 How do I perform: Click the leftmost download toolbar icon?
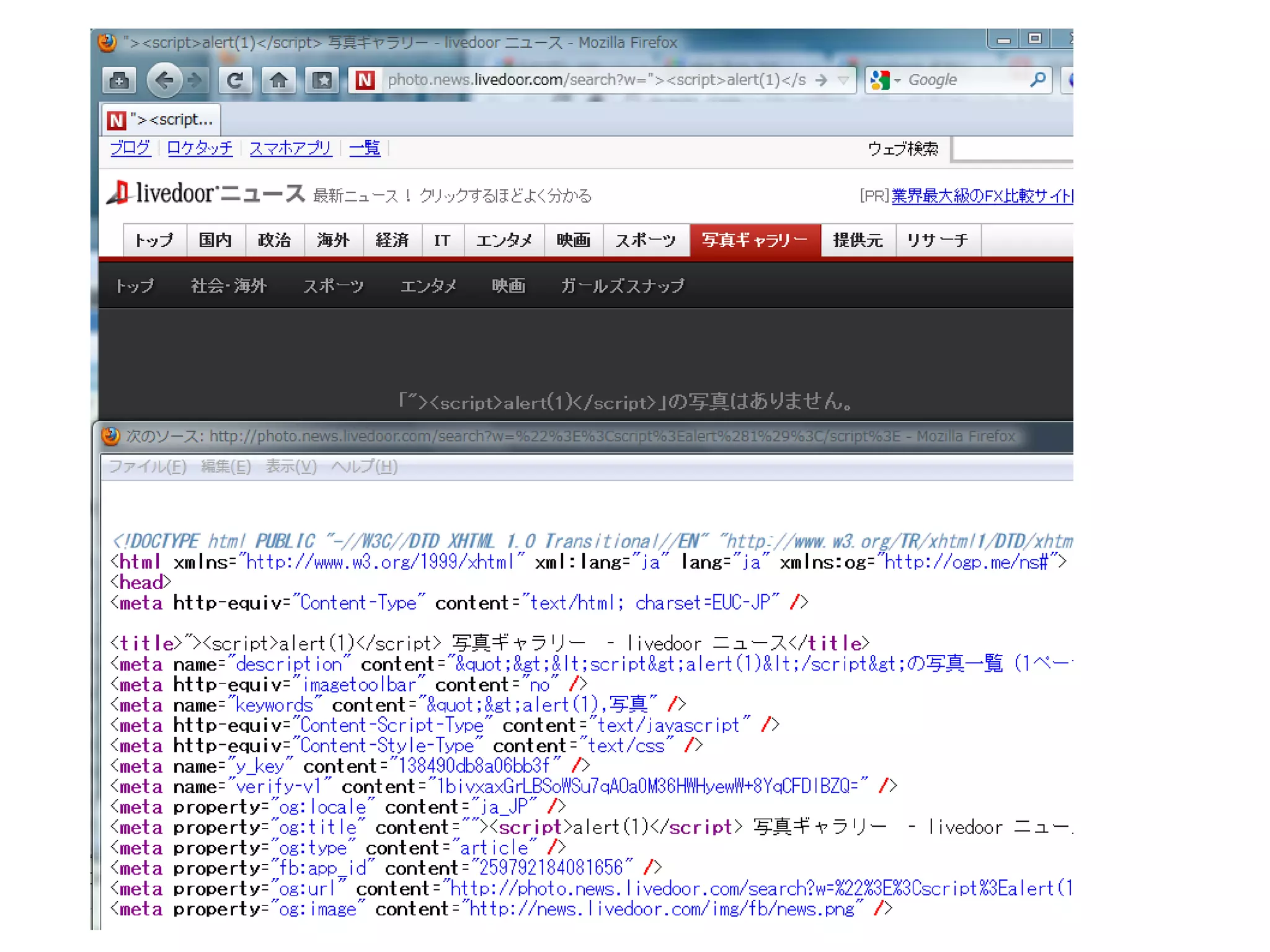pyautogui.click(x=119, y=80)
